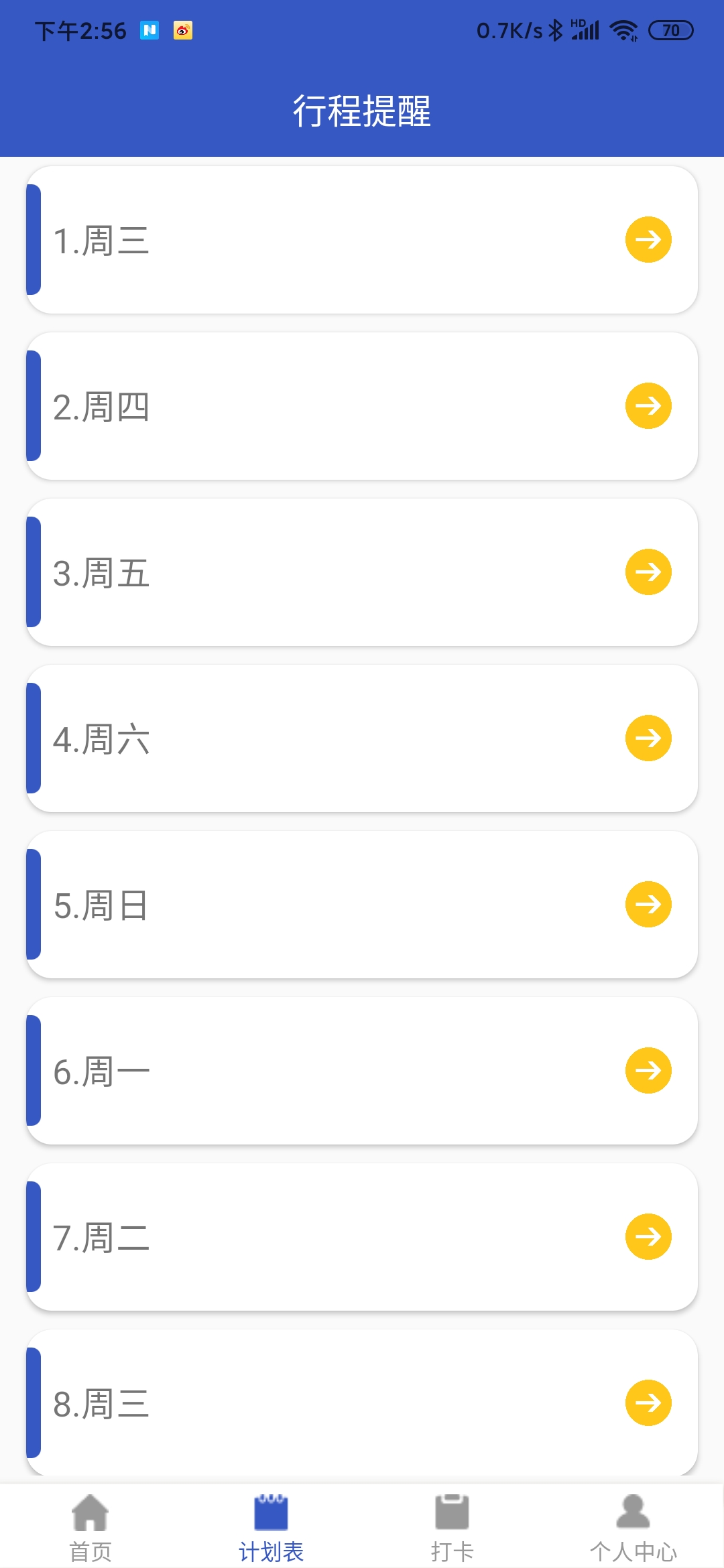
Task: Tap the yellow arrow beside 4.周六
Action: 648,738
